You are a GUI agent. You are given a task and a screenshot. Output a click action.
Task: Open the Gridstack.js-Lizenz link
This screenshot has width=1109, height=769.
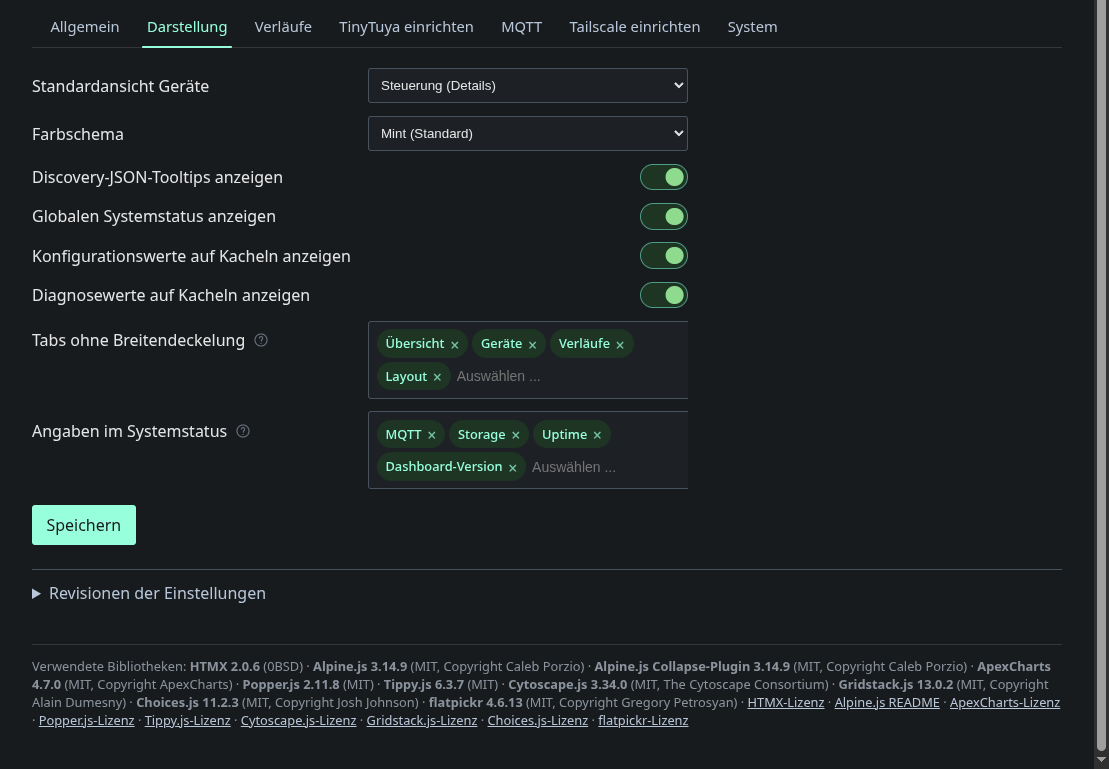coord(422,720)
